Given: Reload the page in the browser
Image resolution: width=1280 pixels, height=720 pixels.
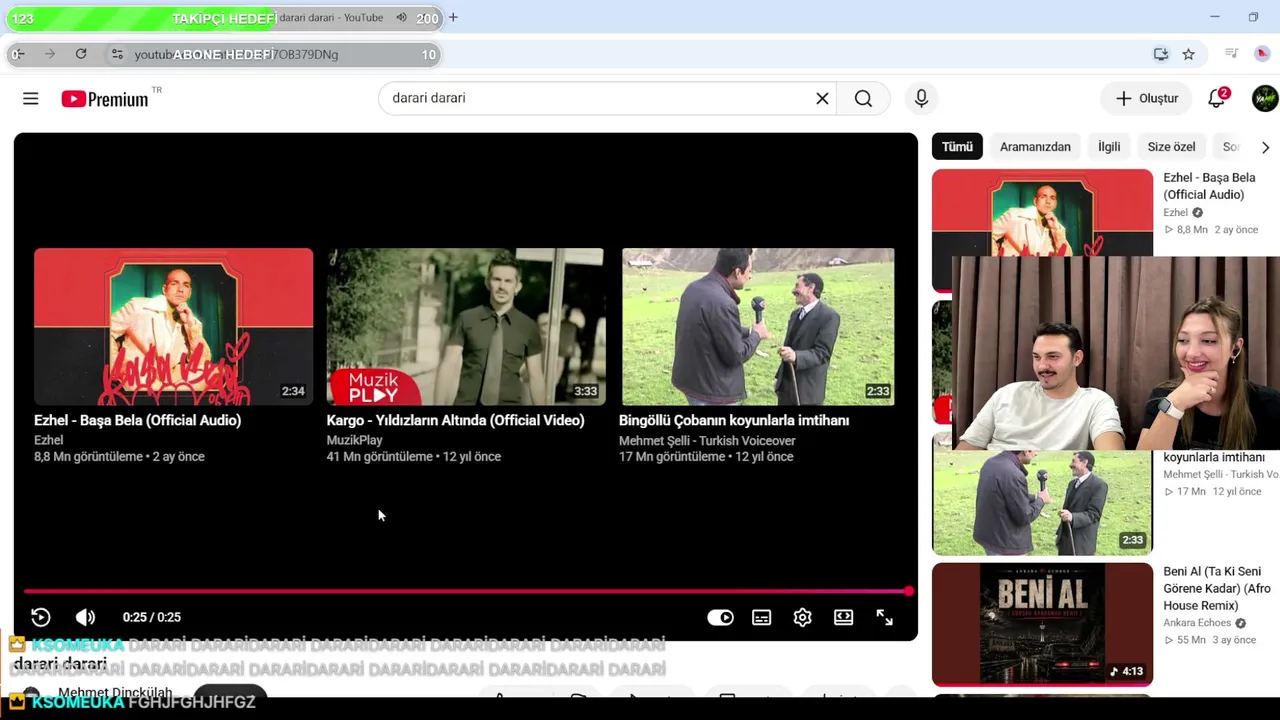Looking at the screenshot, I should (81, 54).
